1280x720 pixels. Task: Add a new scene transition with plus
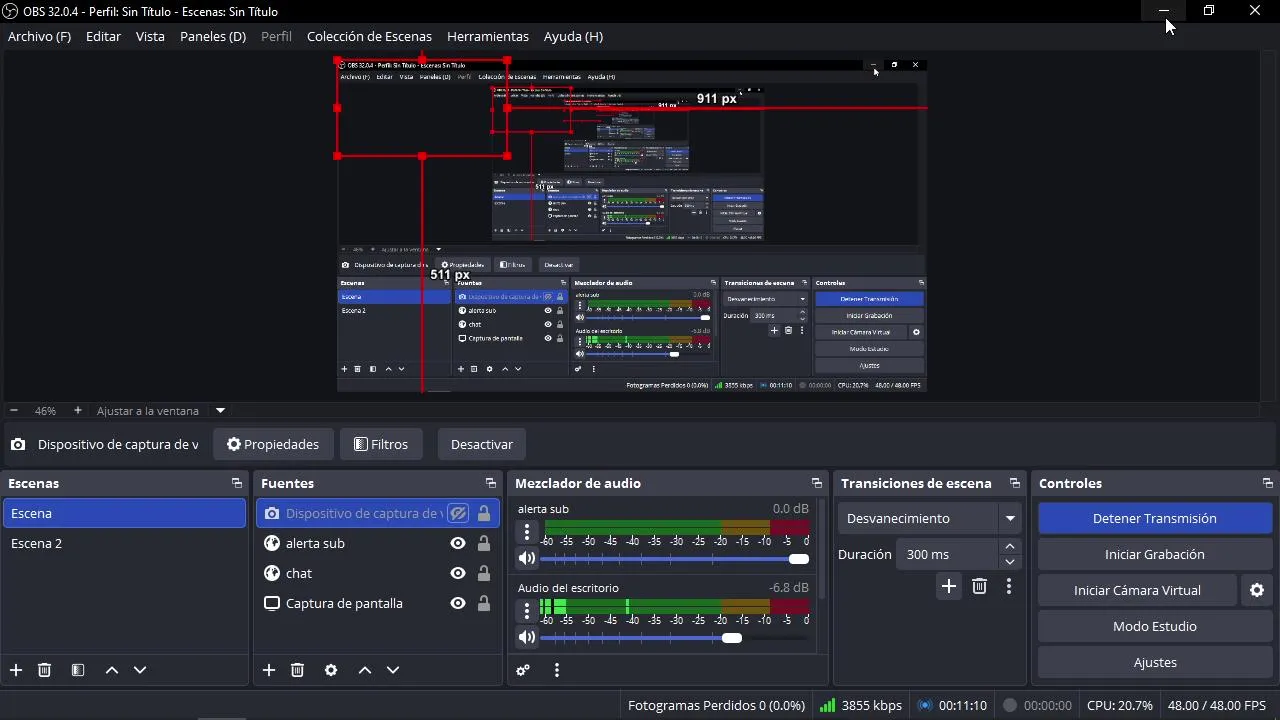(x=949, y=587)
